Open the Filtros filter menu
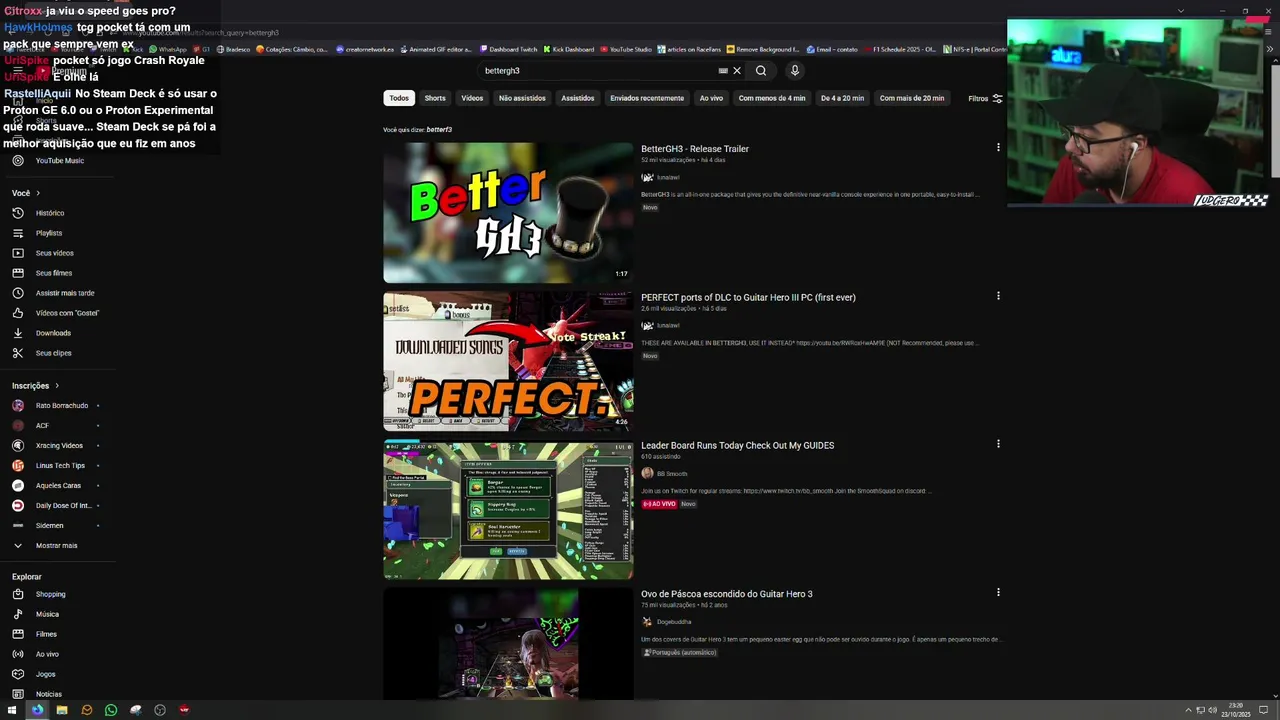 point(985,98)
